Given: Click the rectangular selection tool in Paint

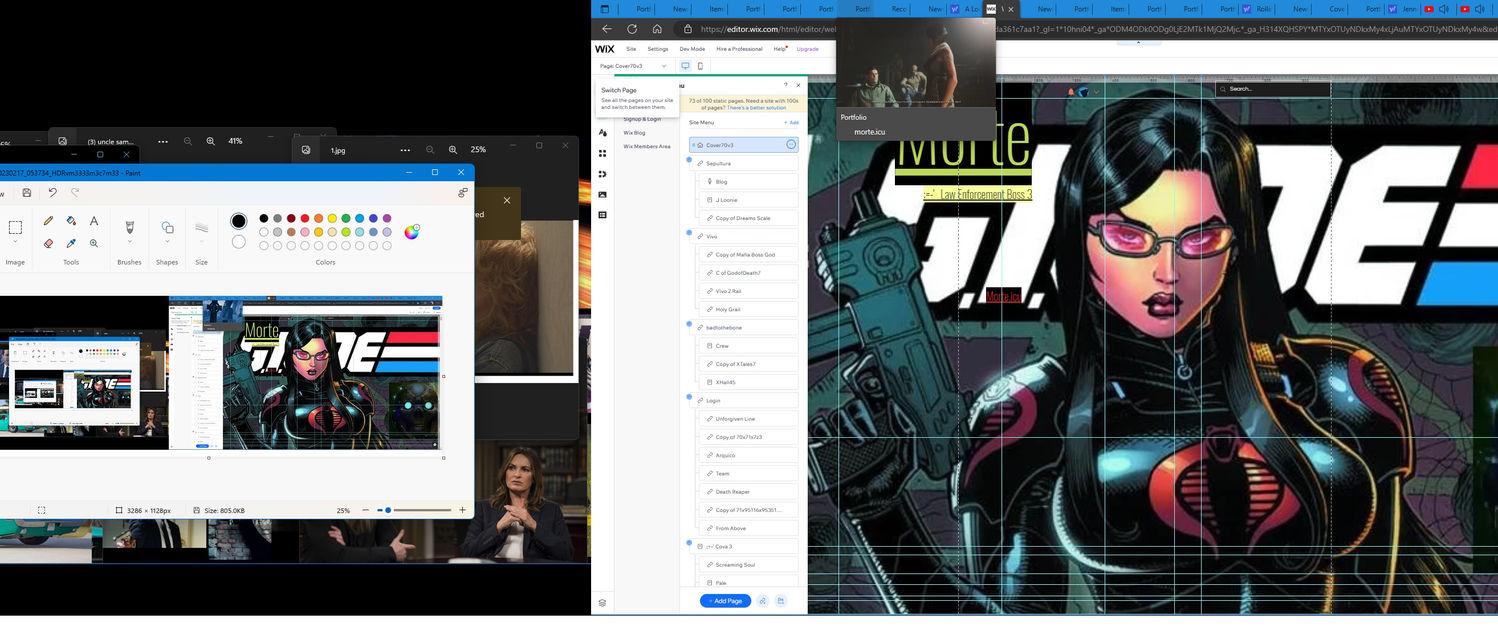Looking at the screenshot, I should click(x=15, y=227).
